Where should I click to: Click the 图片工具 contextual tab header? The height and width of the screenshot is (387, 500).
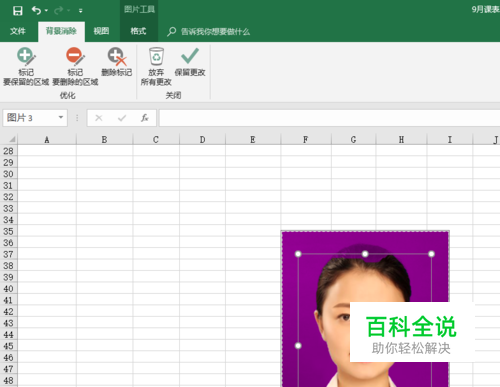139,9
